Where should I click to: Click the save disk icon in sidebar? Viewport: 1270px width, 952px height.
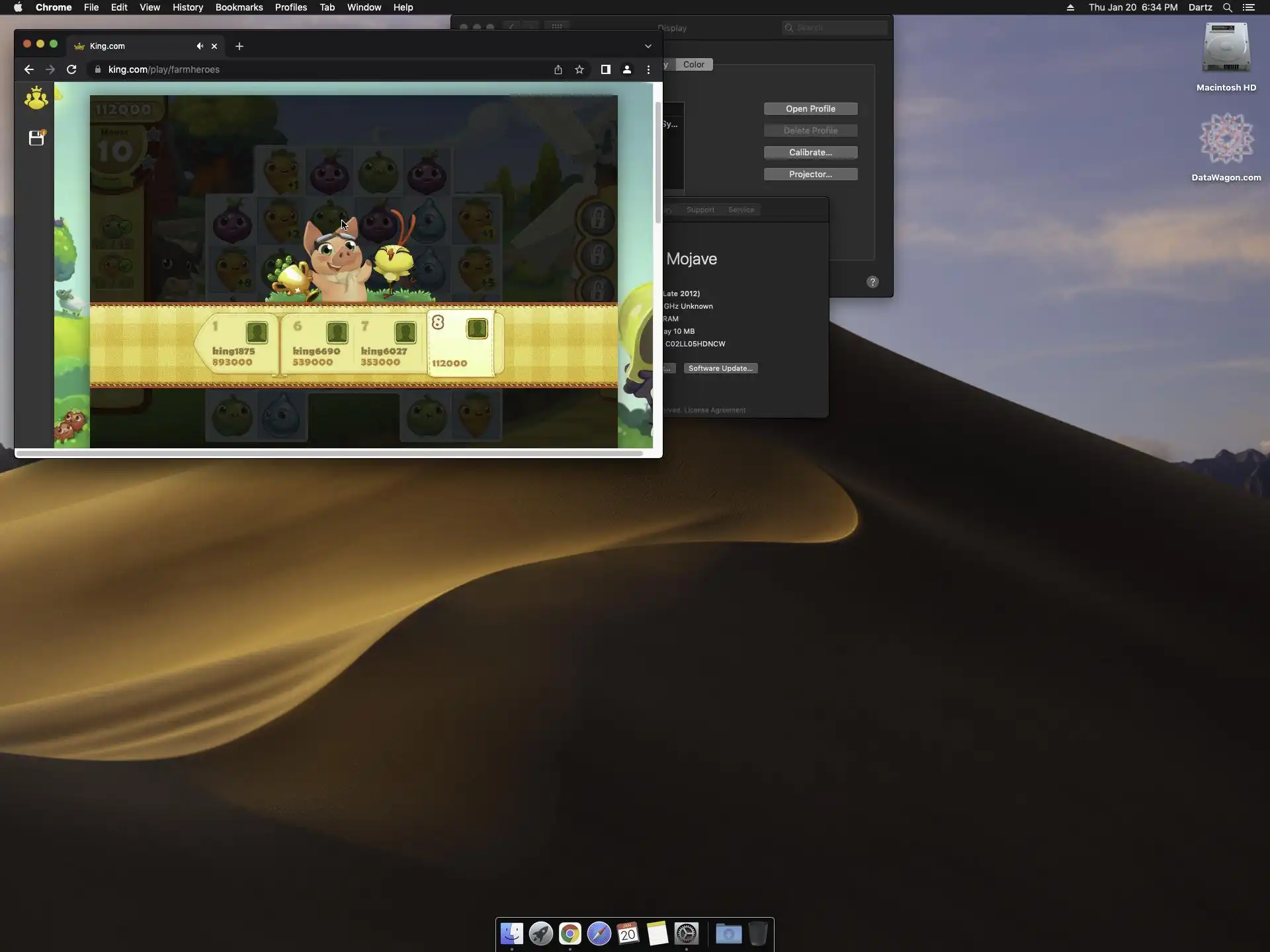36,138
